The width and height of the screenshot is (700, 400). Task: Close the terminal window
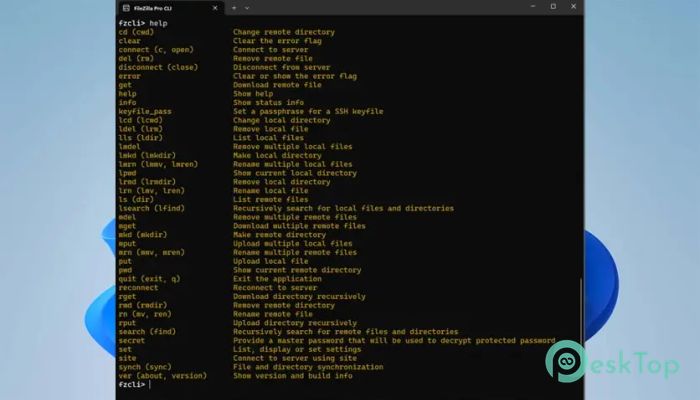(x=573, y=7)
